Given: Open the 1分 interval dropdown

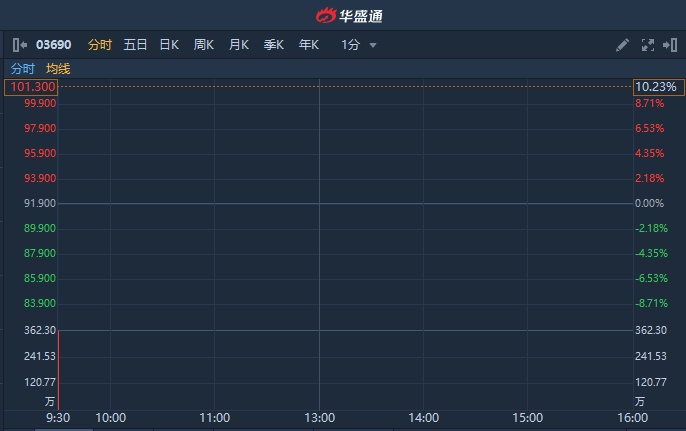Looking at the screenshot, I should [359, 45].
